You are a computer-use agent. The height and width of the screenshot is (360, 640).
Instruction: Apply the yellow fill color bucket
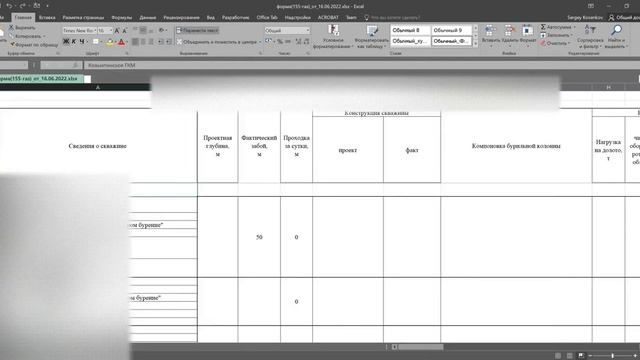pyautogui.click(x=109, y=42)
